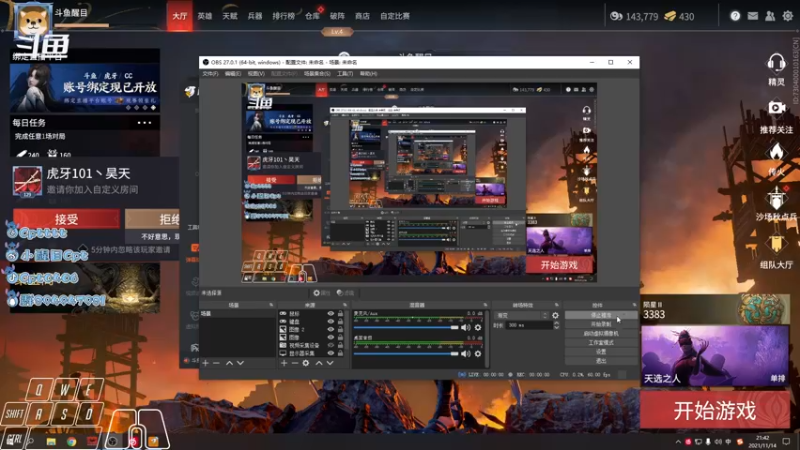Click the large 开始游戏 button
The image size is (800, 450).
714,411
